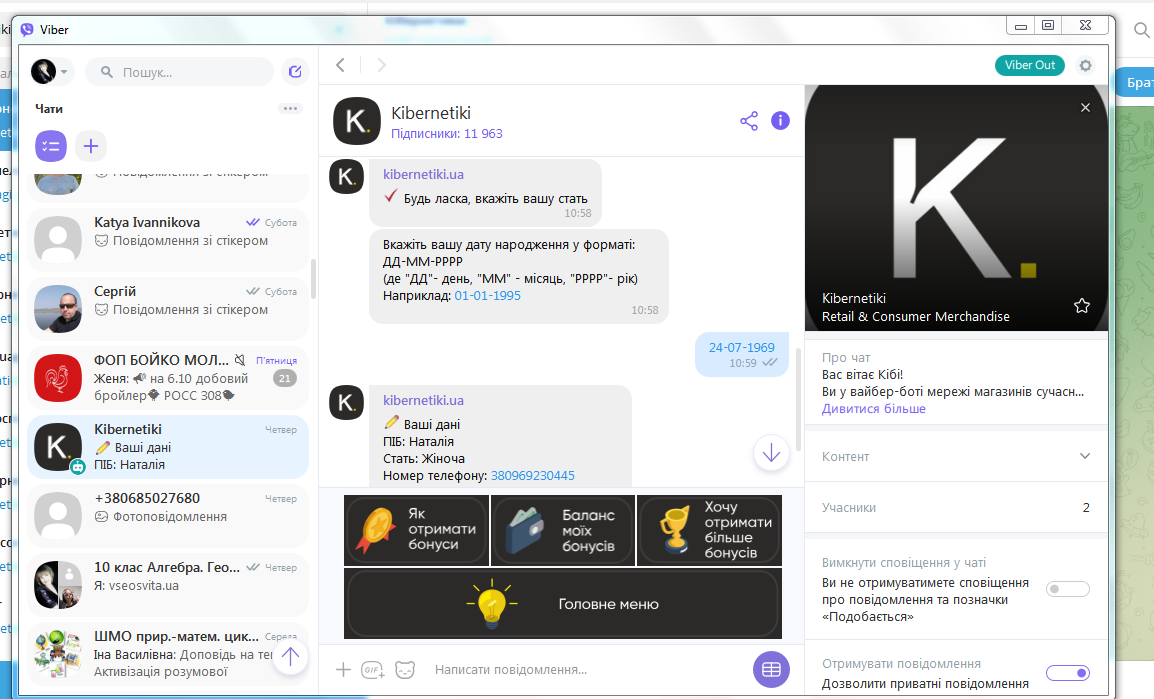Return to top of chat list arrow
The height and width of the screenshot is (699, 1154).
tap(291, 656)
